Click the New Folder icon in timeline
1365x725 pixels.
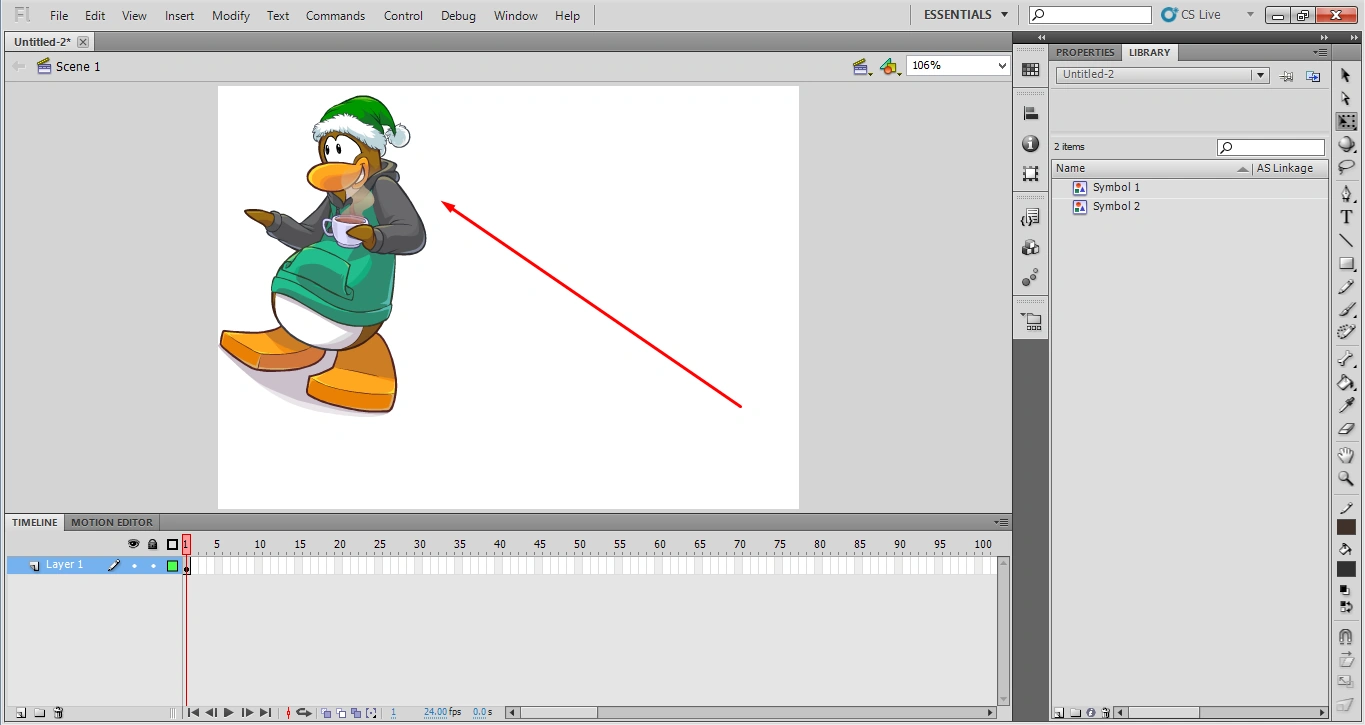click(40, 713)
